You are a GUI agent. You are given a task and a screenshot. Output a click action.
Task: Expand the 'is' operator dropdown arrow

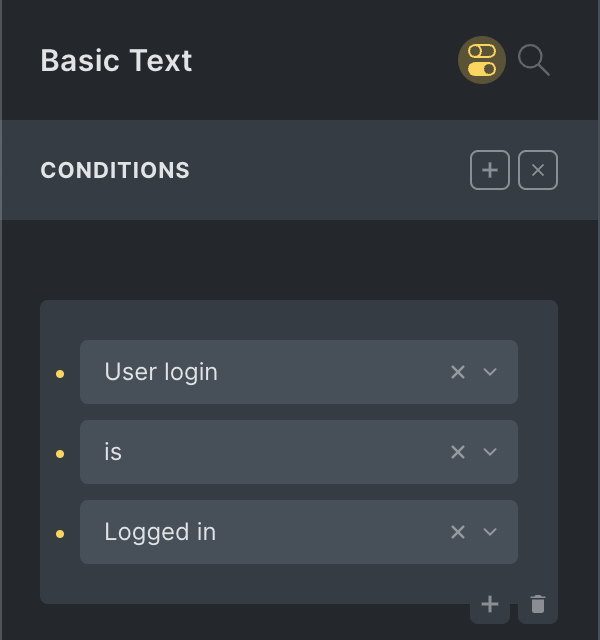(x=490, y=452)
